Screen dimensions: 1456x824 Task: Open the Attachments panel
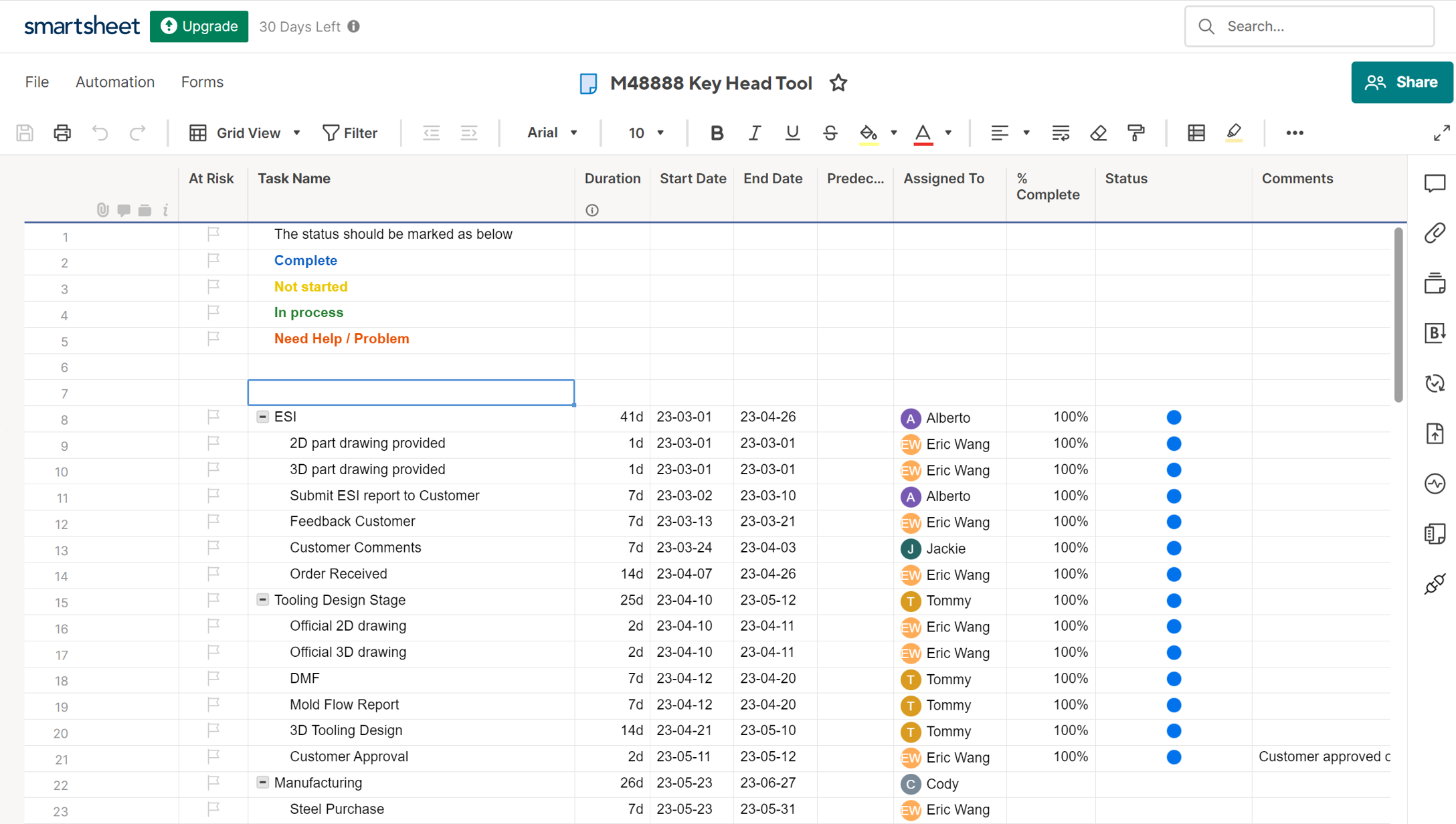coord(1435,233)
